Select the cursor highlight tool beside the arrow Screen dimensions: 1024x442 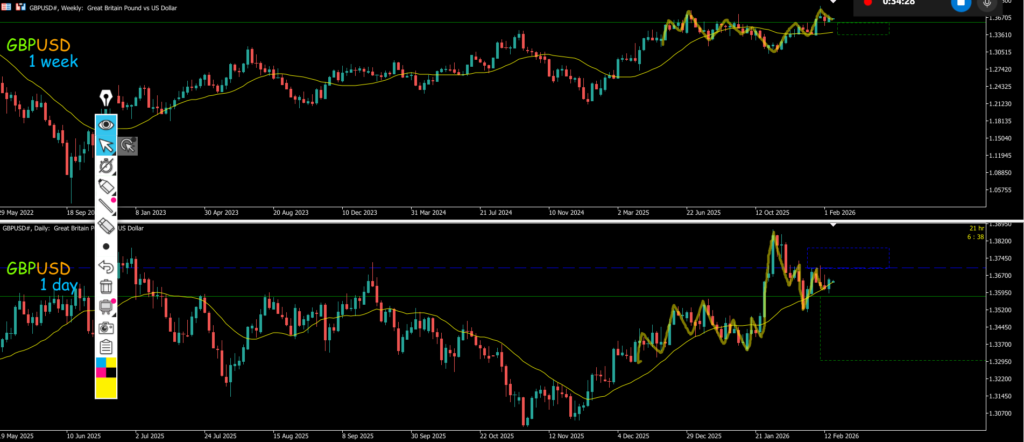128,146
